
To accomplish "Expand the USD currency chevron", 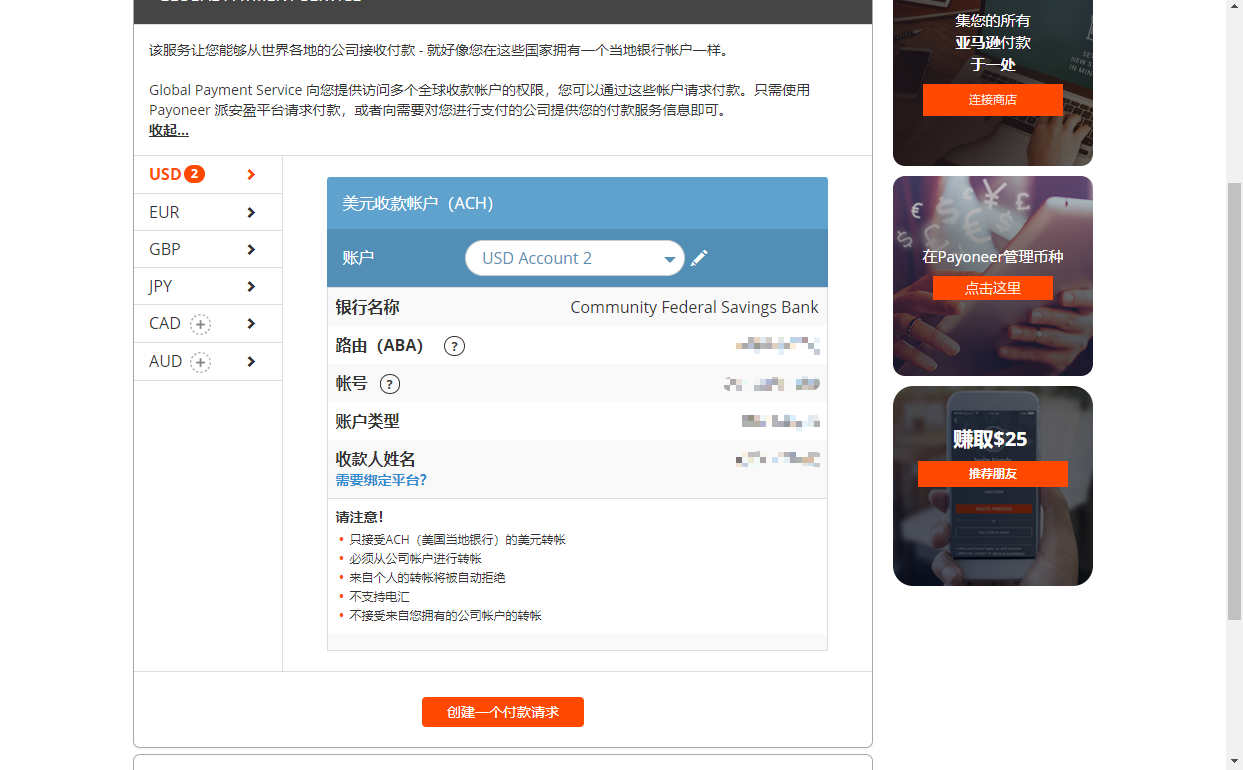I will (x=251, y=174).
